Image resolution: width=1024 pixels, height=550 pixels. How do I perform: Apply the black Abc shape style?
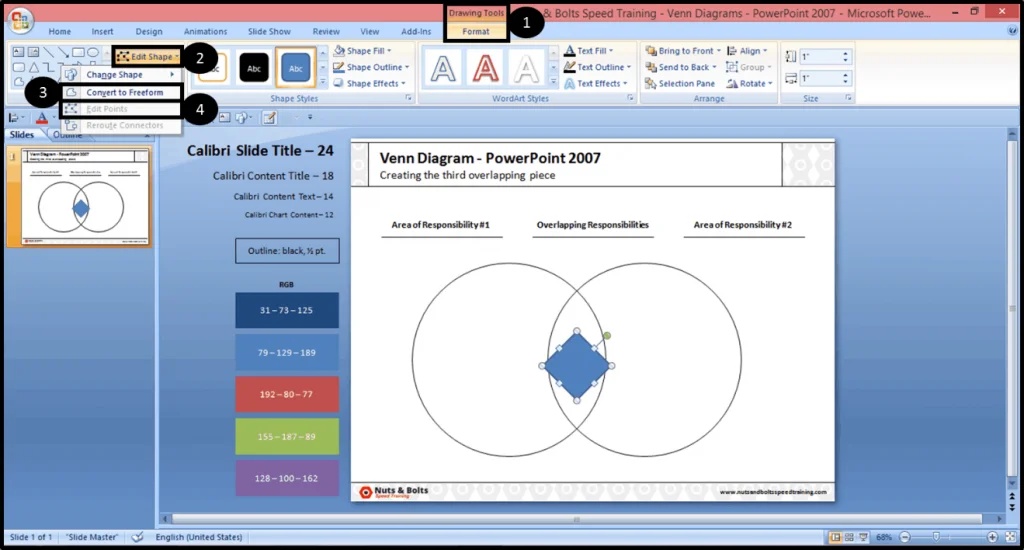253,68
